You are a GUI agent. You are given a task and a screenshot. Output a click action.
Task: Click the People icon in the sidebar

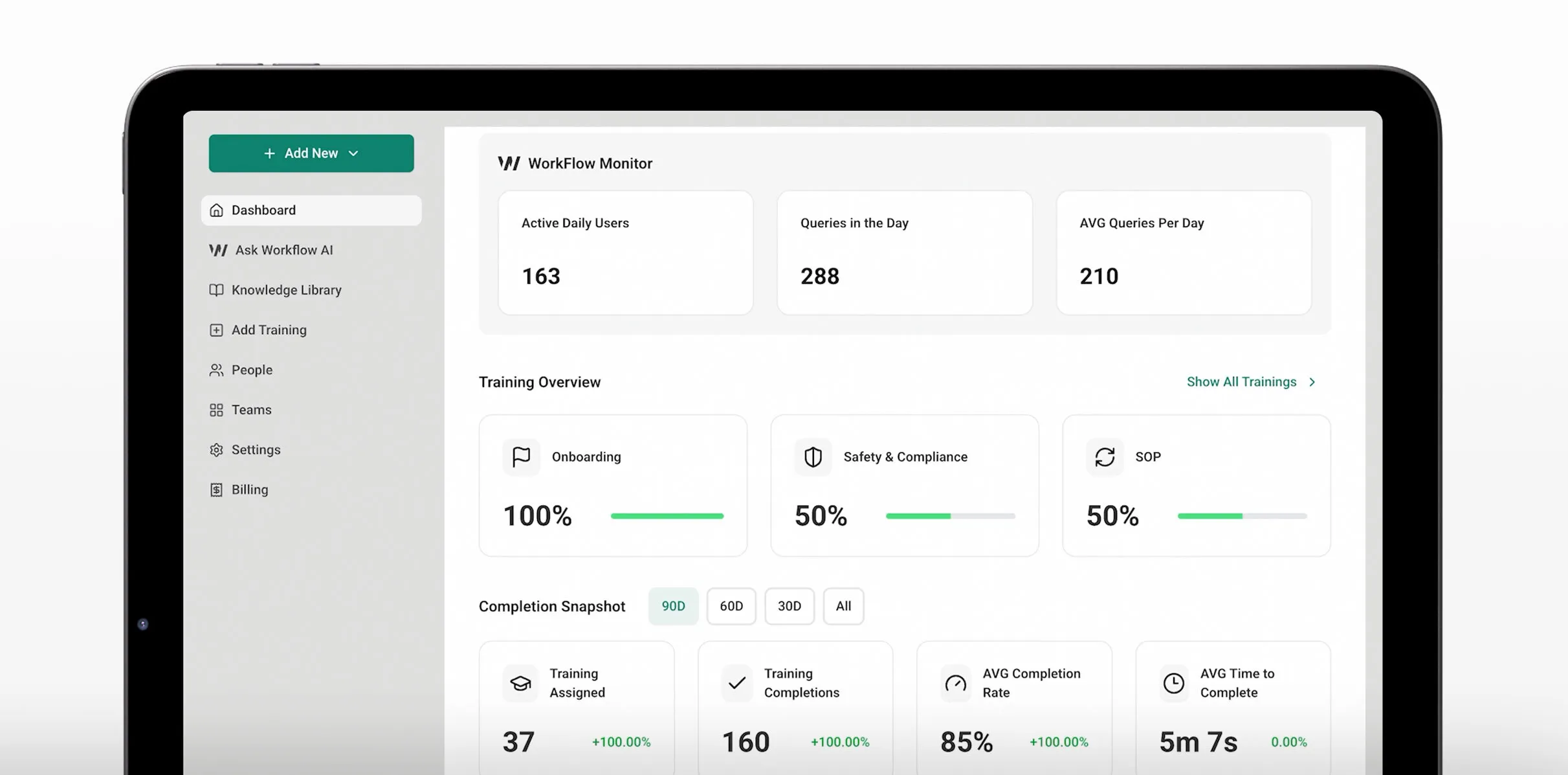coord(216,370)
